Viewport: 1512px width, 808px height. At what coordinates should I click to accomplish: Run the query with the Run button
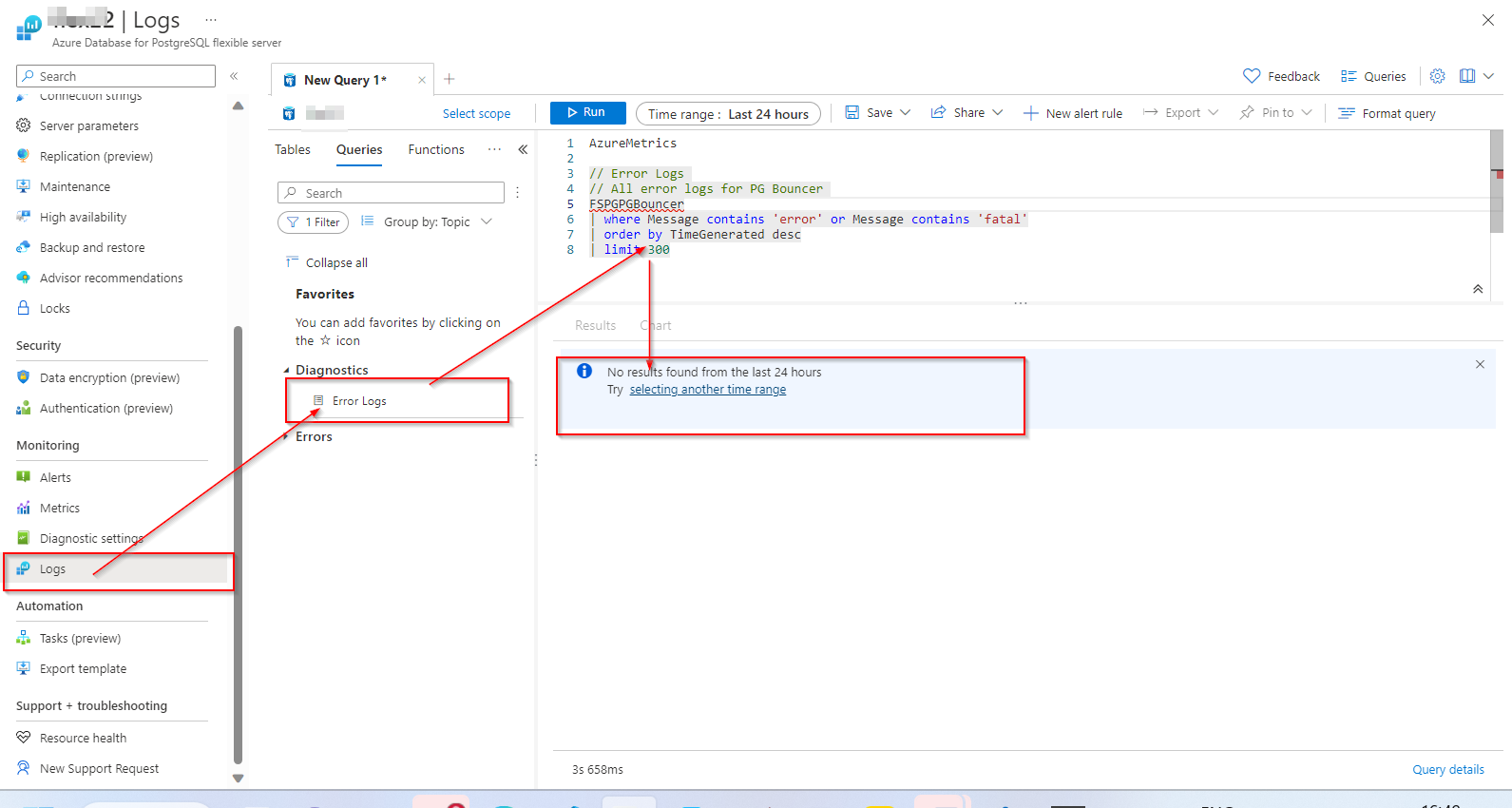pyautogui.click(x=587, y=112)
